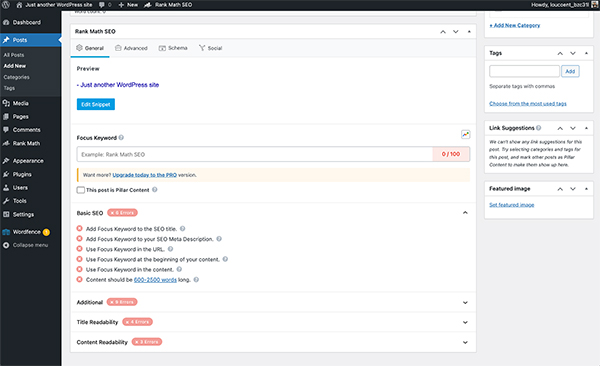Toggle the Tags panel collapse
The width and height of the screenshot is (600, 366).
tap(586, 53)
